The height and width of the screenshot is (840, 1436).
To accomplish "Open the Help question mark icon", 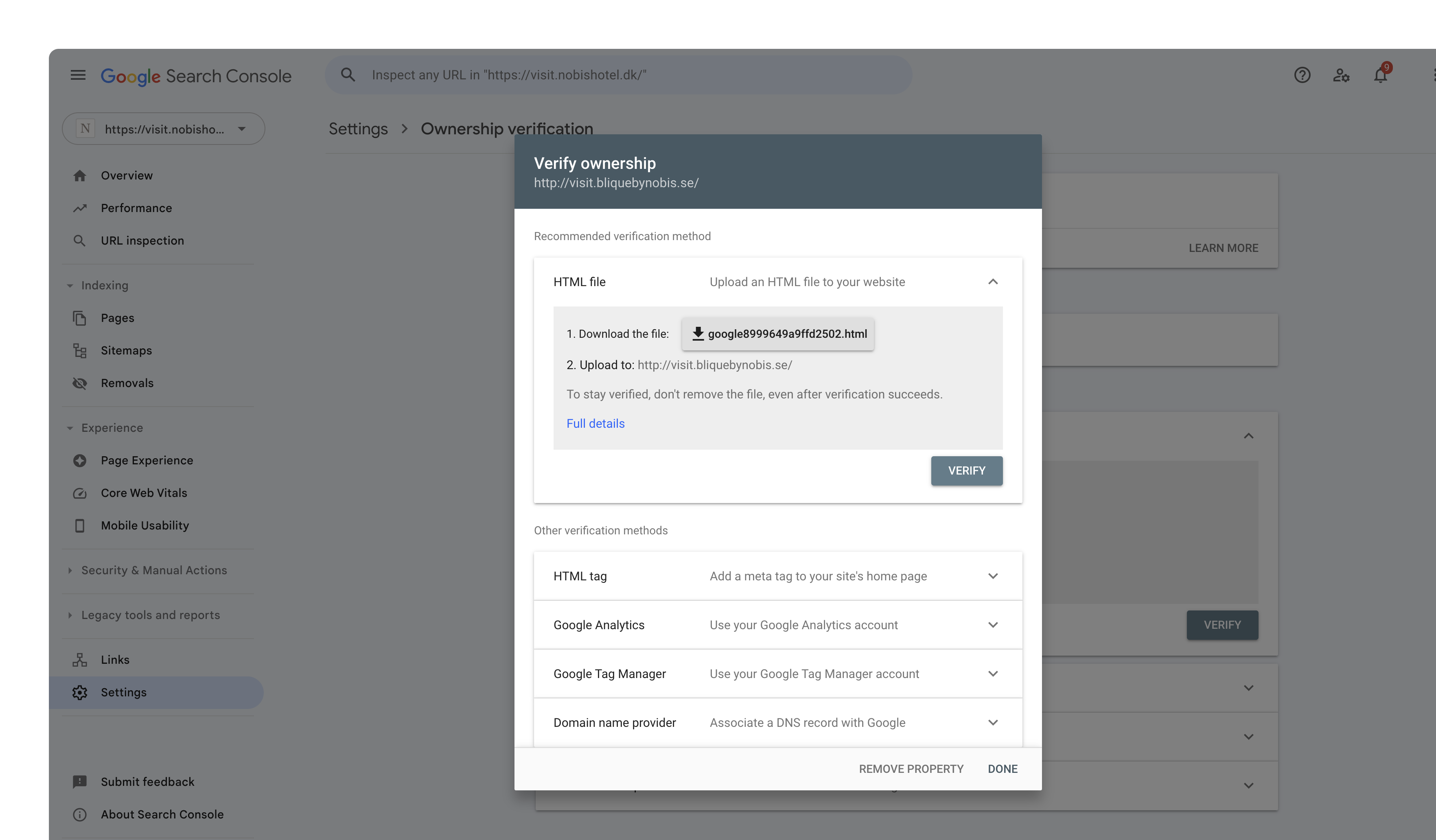I will click(1302, 75).
